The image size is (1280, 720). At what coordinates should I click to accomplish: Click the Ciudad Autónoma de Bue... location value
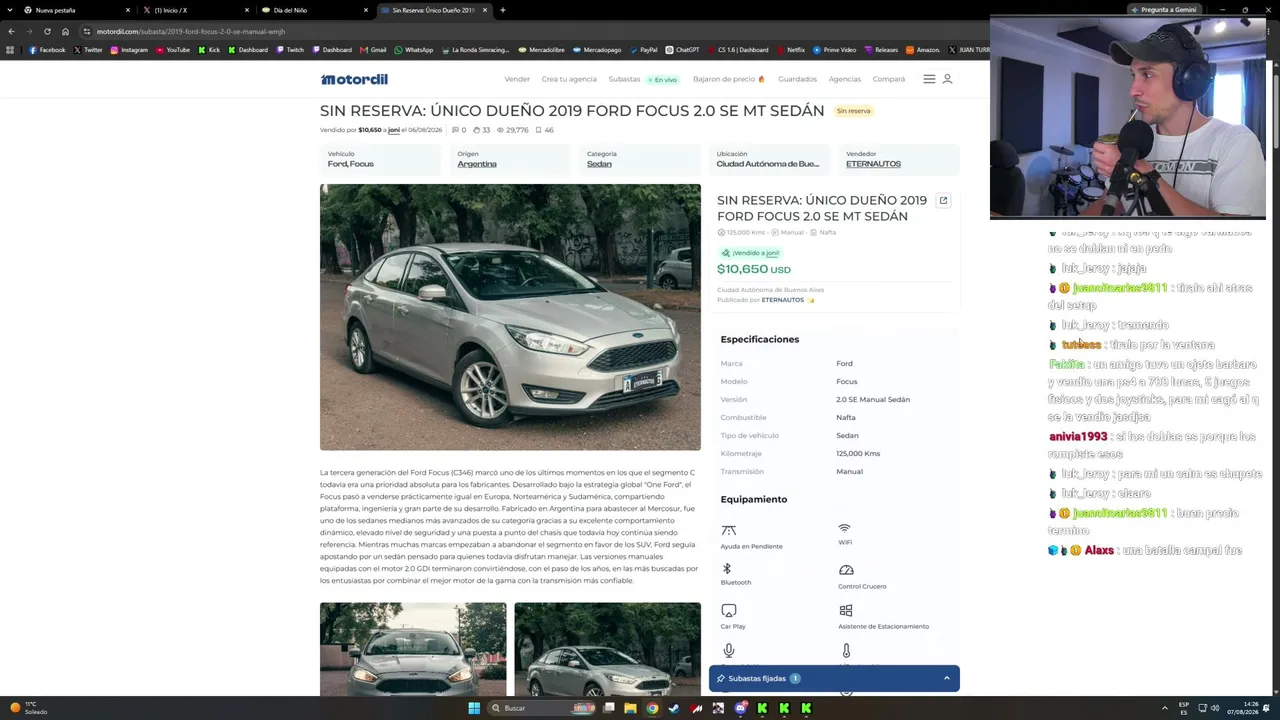[x=767, y=164]
